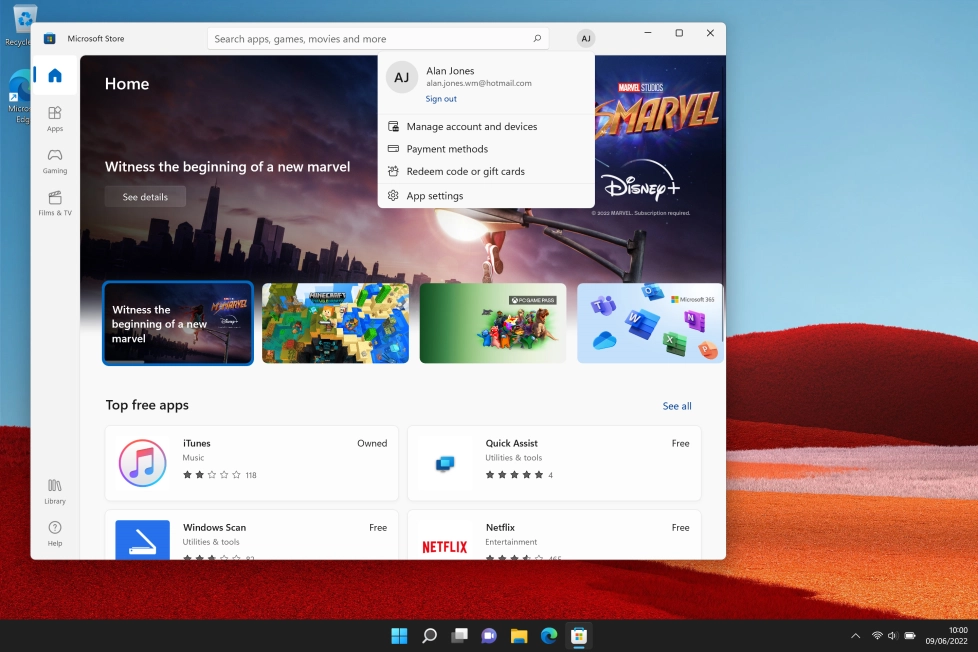This screenshot has height=652, width=978.
Task: Show hidden icons in system tray
Action: [x=855, y=636]
